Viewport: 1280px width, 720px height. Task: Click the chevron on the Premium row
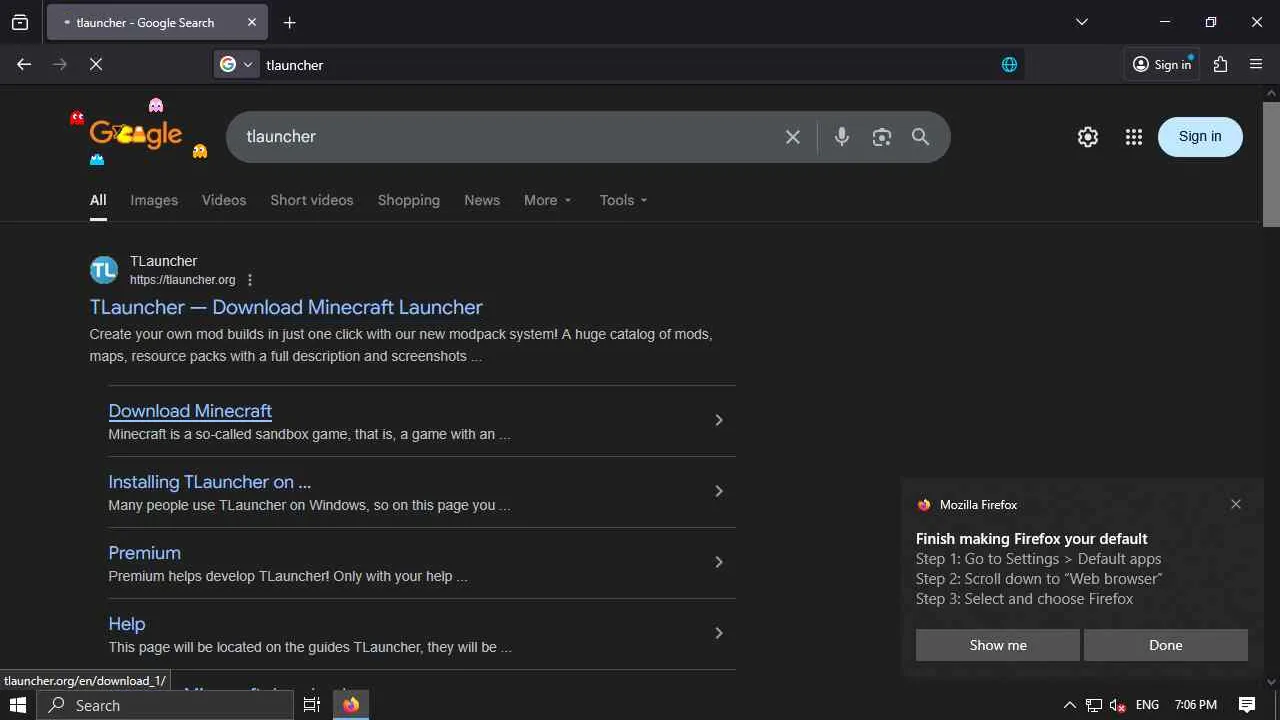pyautogui.click(x=718, y=562)
